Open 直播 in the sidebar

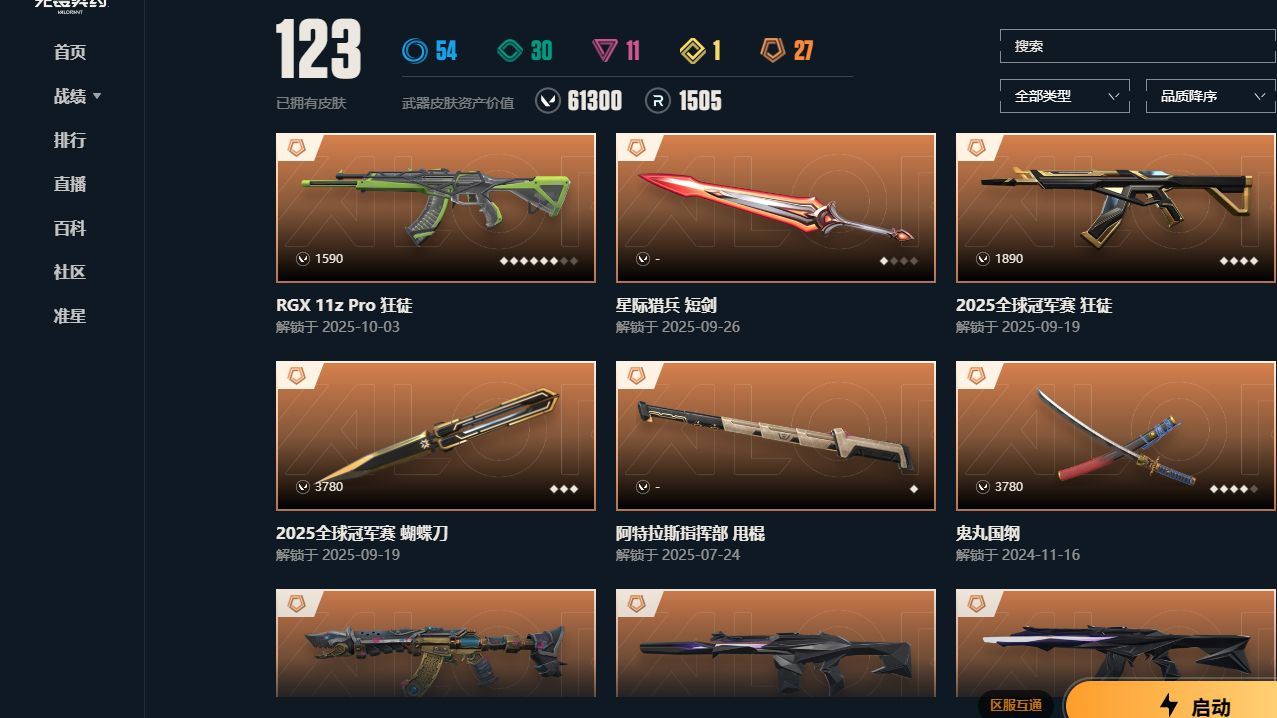click(70, 184)
